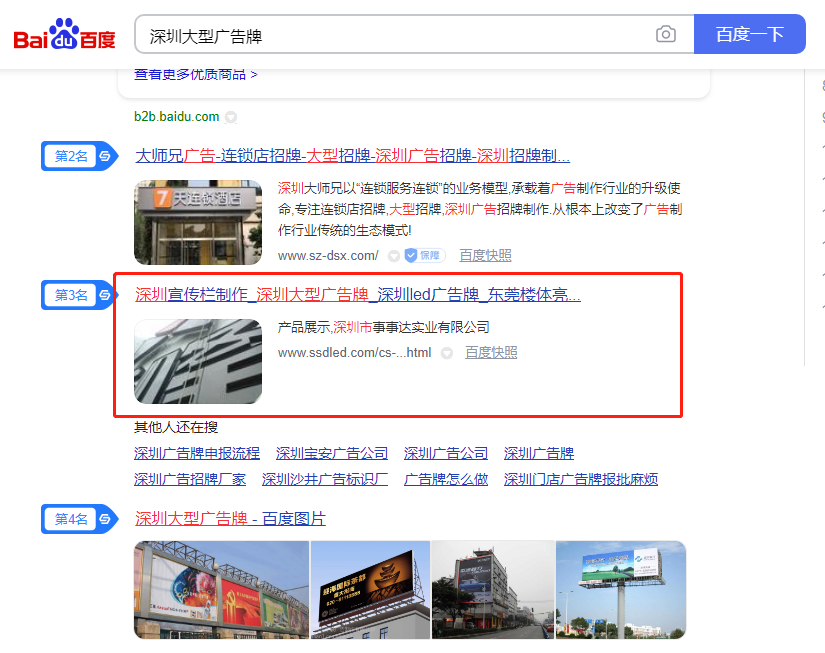Click the 保障 shield badge
Image resolution: width=825 pixels, height=653 pixels.
coord(425,256)
